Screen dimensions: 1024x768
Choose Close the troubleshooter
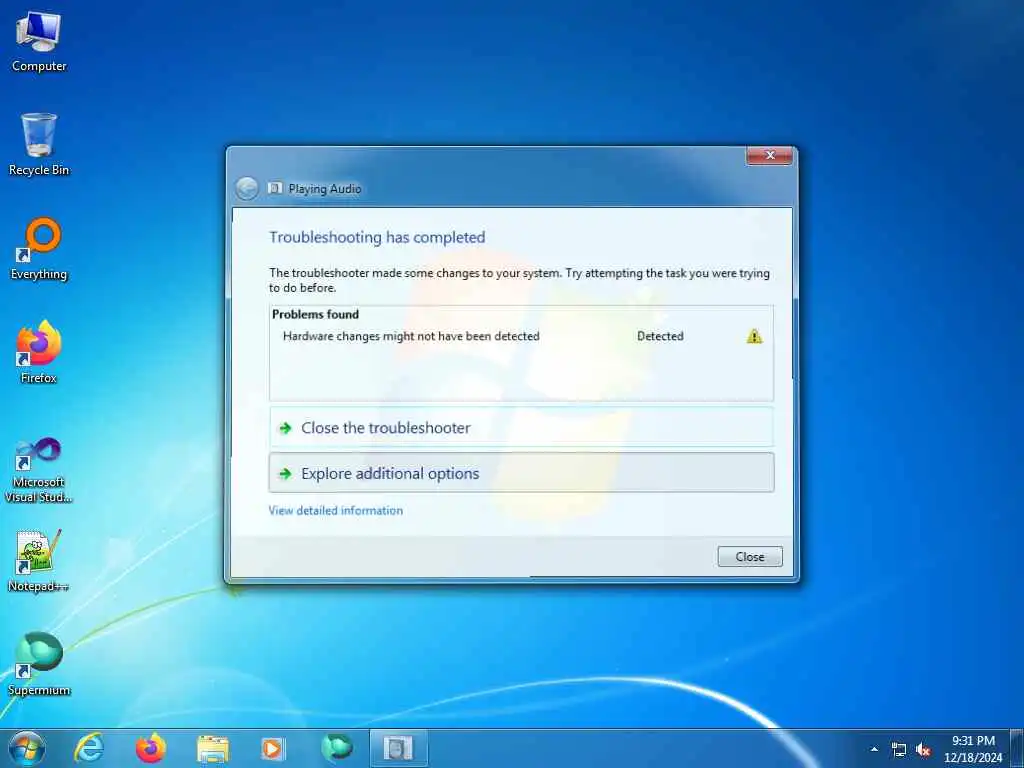click(521, 428)
